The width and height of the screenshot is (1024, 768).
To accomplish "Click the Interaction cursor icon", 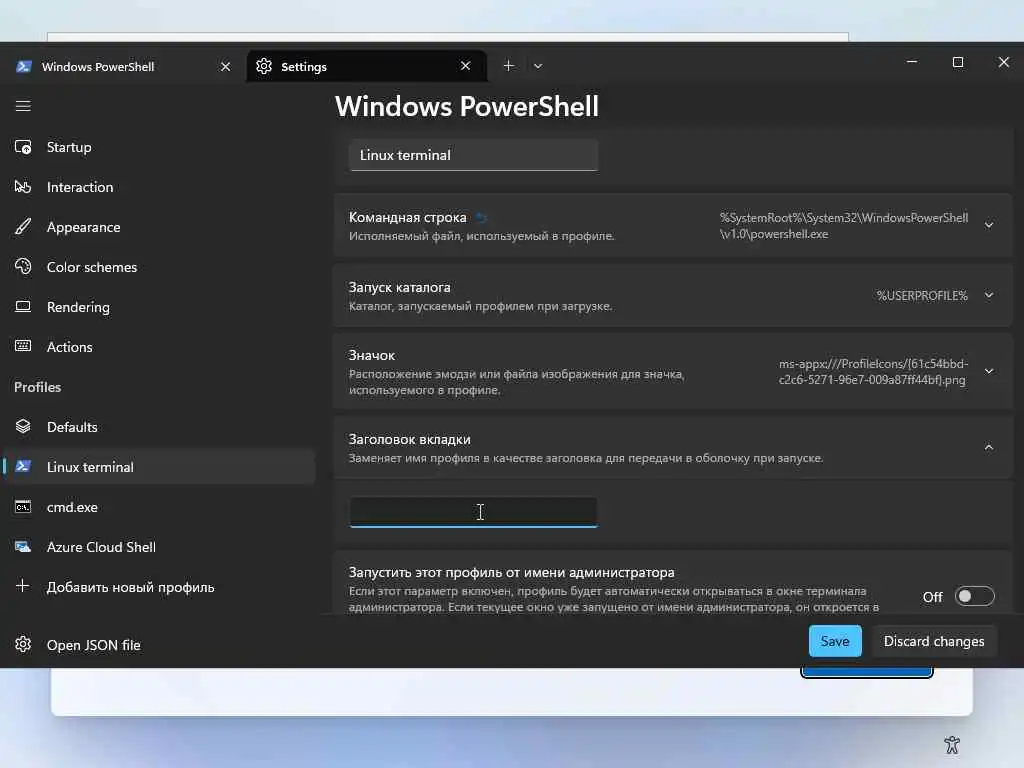I will [23, 187].
